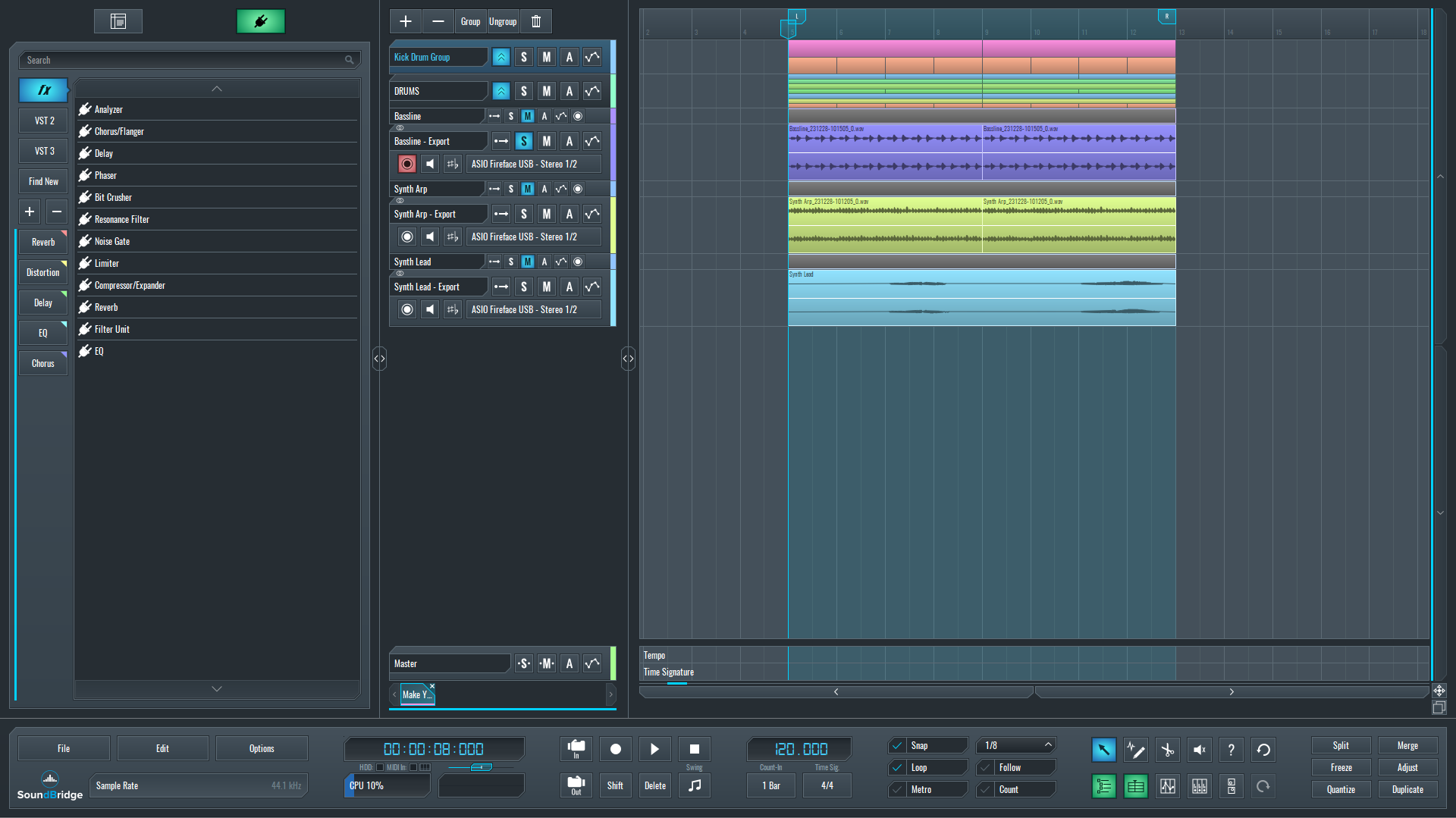Open the File menu
This screenshot has height=818, width=1456.
tap(64, 748)
